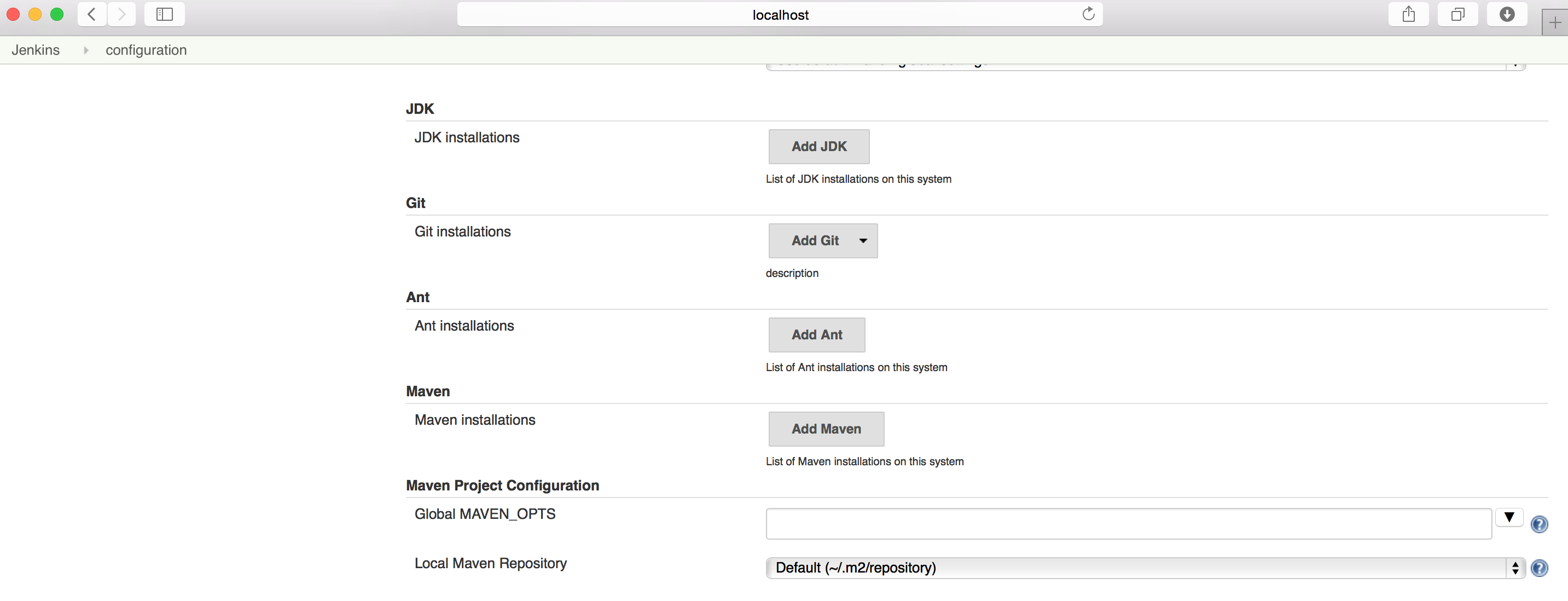Expand the Jenkins breadcrumb arrow

click(x=86, y=50)
